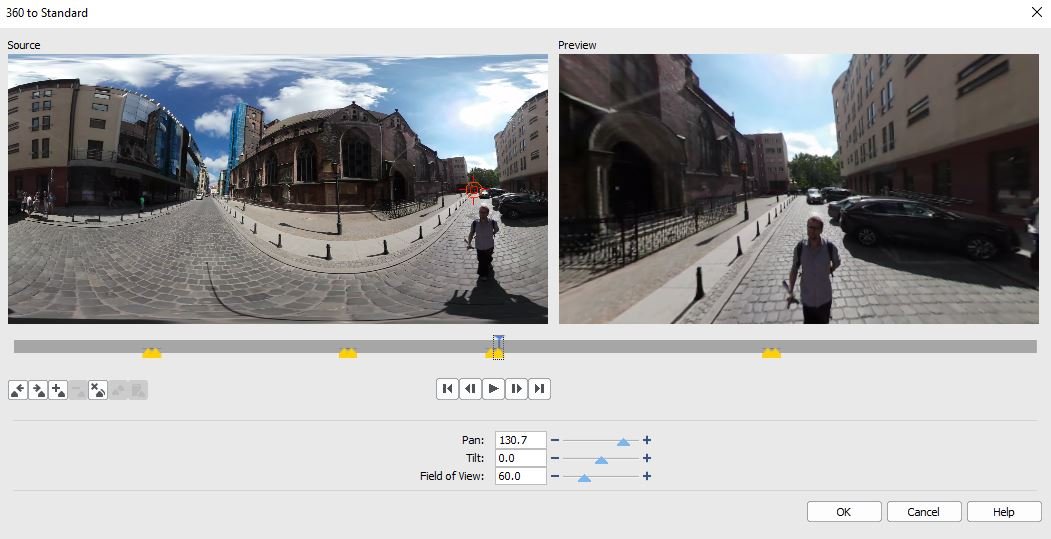This screenshot has width=1051, height=539.
Task: Step forward one frame
Action: (x=516, y=389)
